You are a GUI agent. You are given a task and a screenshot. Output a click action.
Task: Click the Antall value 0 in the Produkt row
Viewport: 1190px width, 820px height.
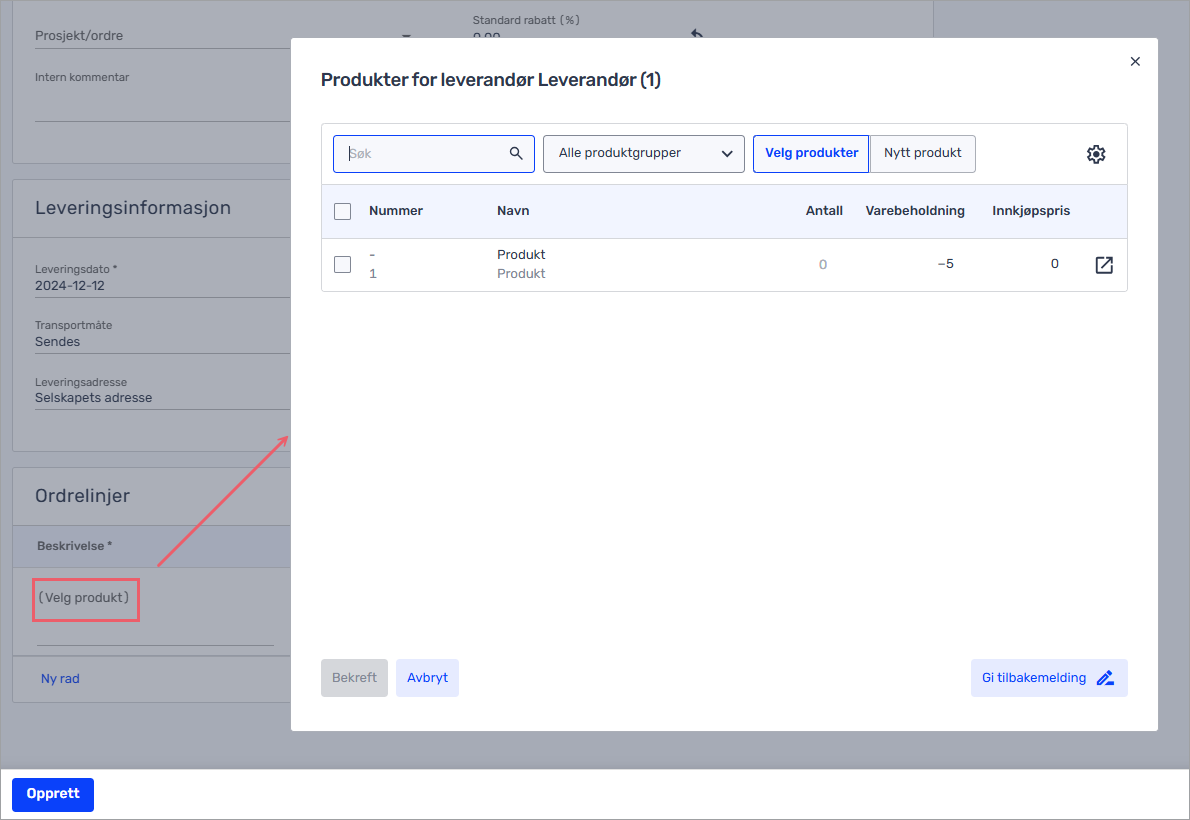[823, 265]
